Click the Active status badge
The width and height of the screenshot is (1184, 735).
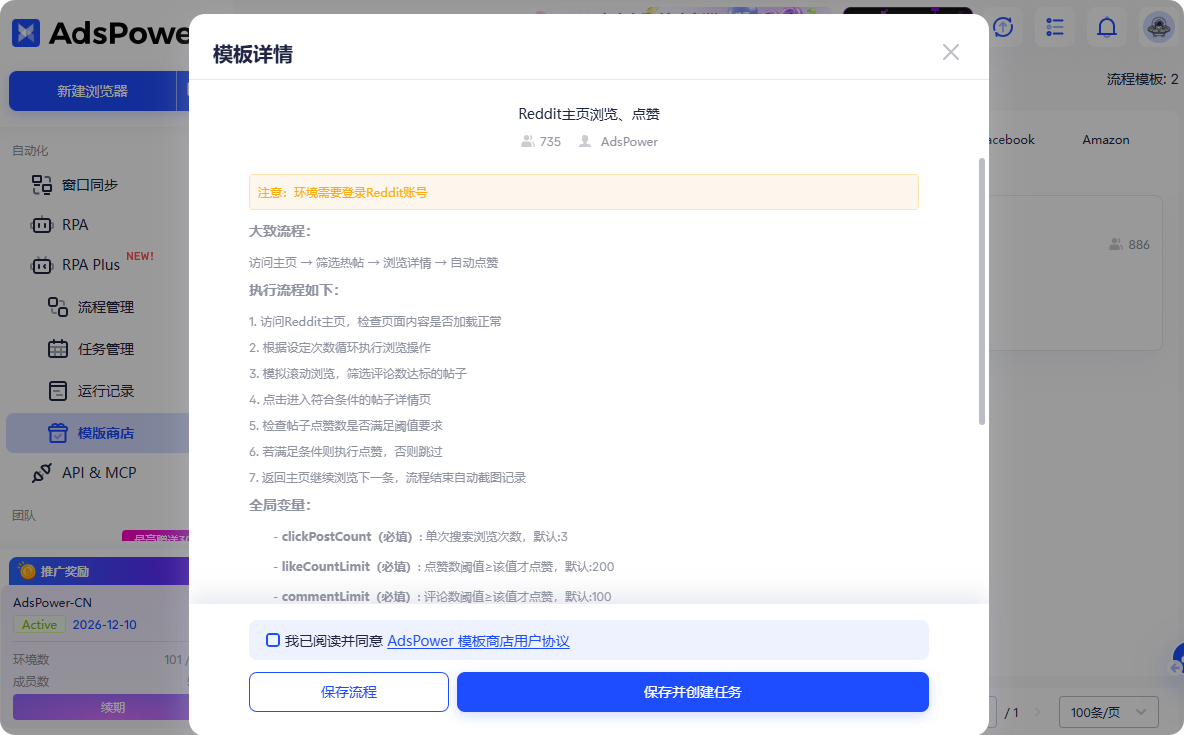(x=39, y=625)
